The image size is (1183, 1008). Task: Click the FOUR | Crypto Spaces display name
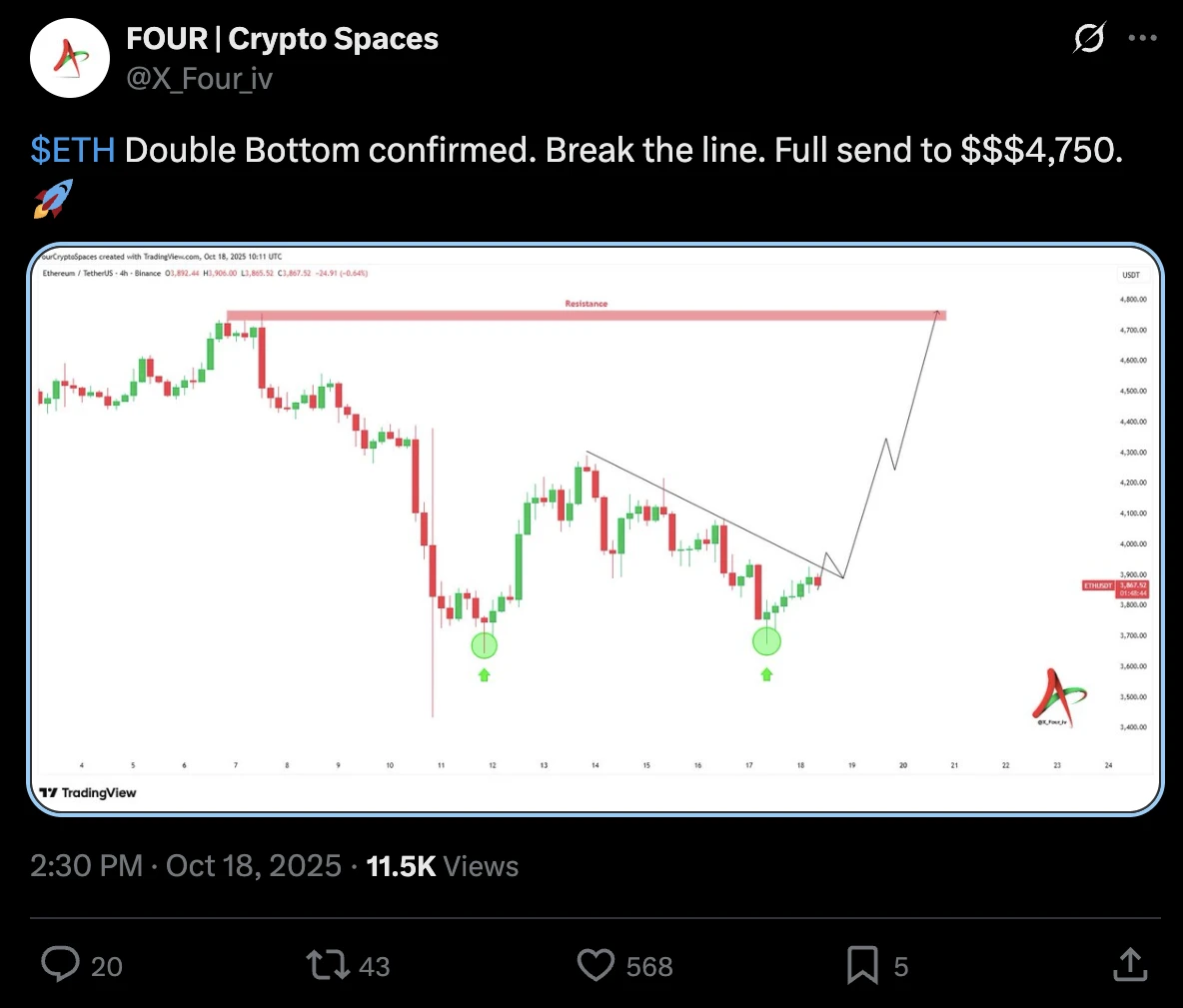(283, 39)
